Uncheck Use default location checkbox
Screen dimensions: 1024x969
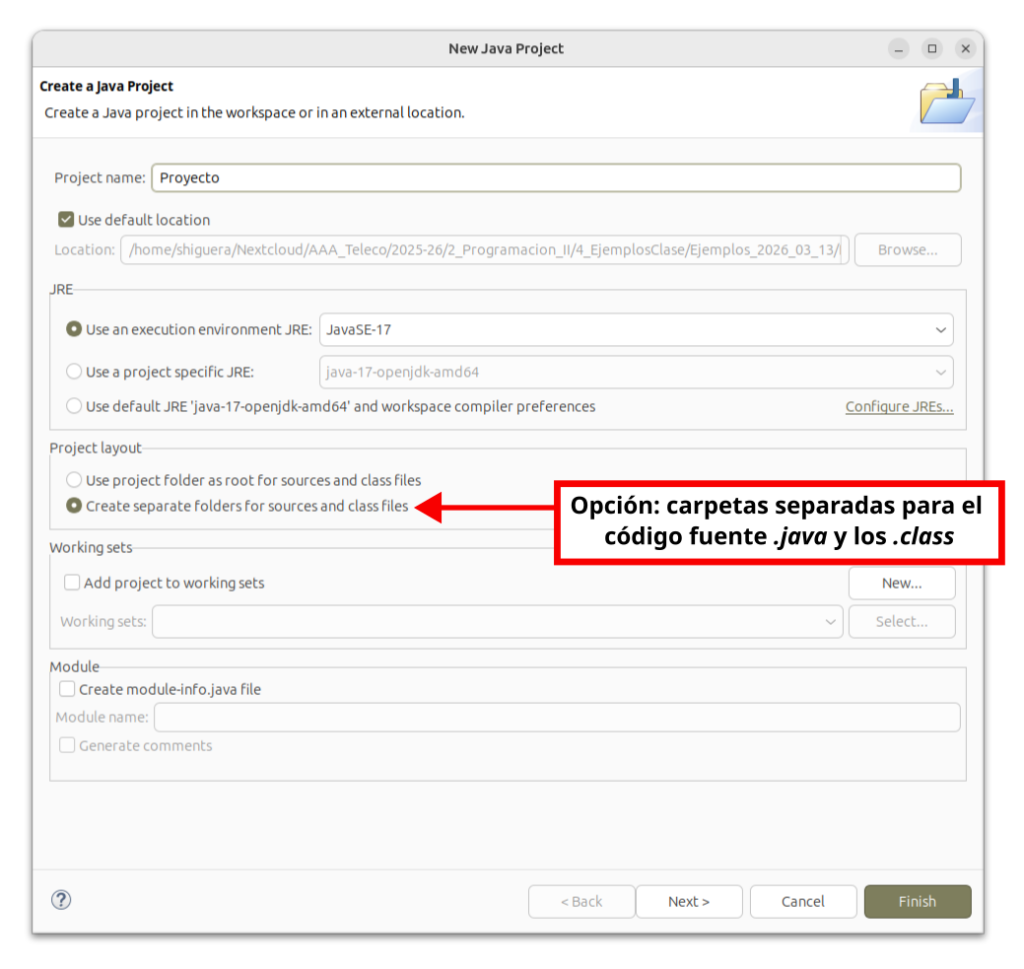(67, 220)
